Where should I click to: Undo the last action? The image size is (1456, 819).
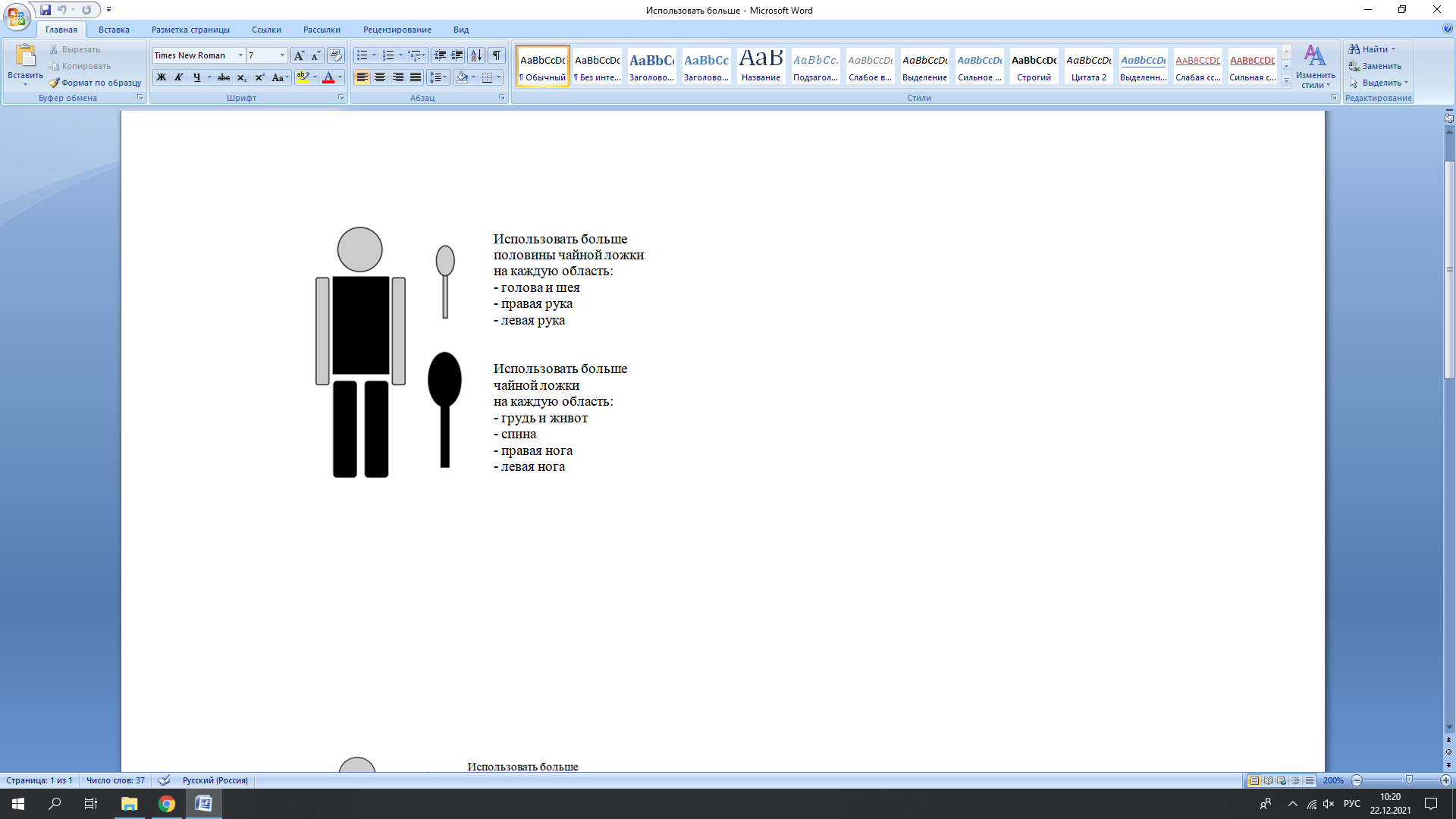coord(62,10)
